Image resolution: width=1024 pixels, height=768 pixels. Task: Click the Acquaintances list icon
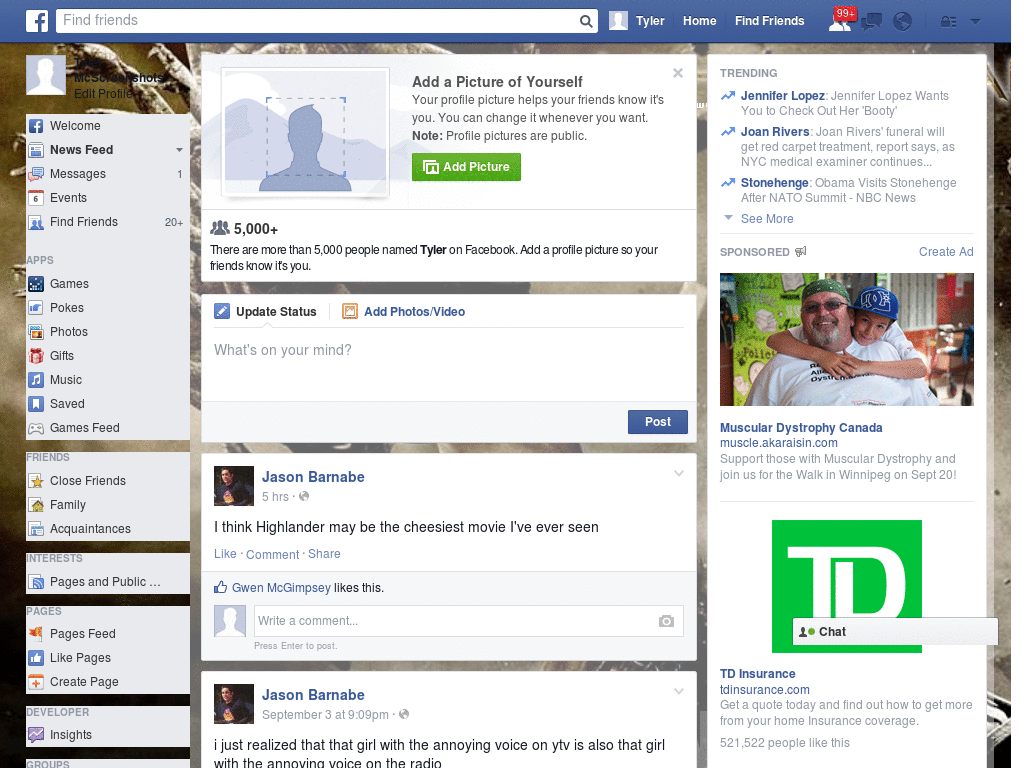[x=36, y=529]
